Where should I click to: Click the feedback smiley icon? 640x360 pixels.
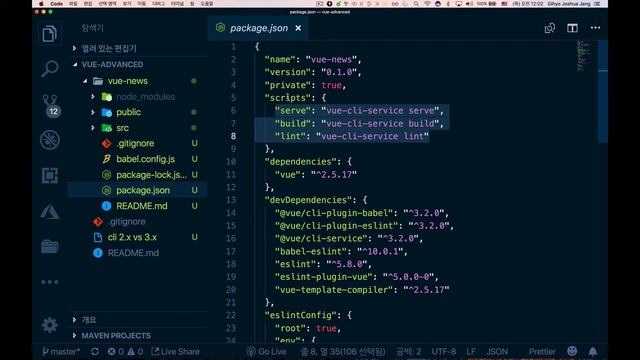[572, 351]
